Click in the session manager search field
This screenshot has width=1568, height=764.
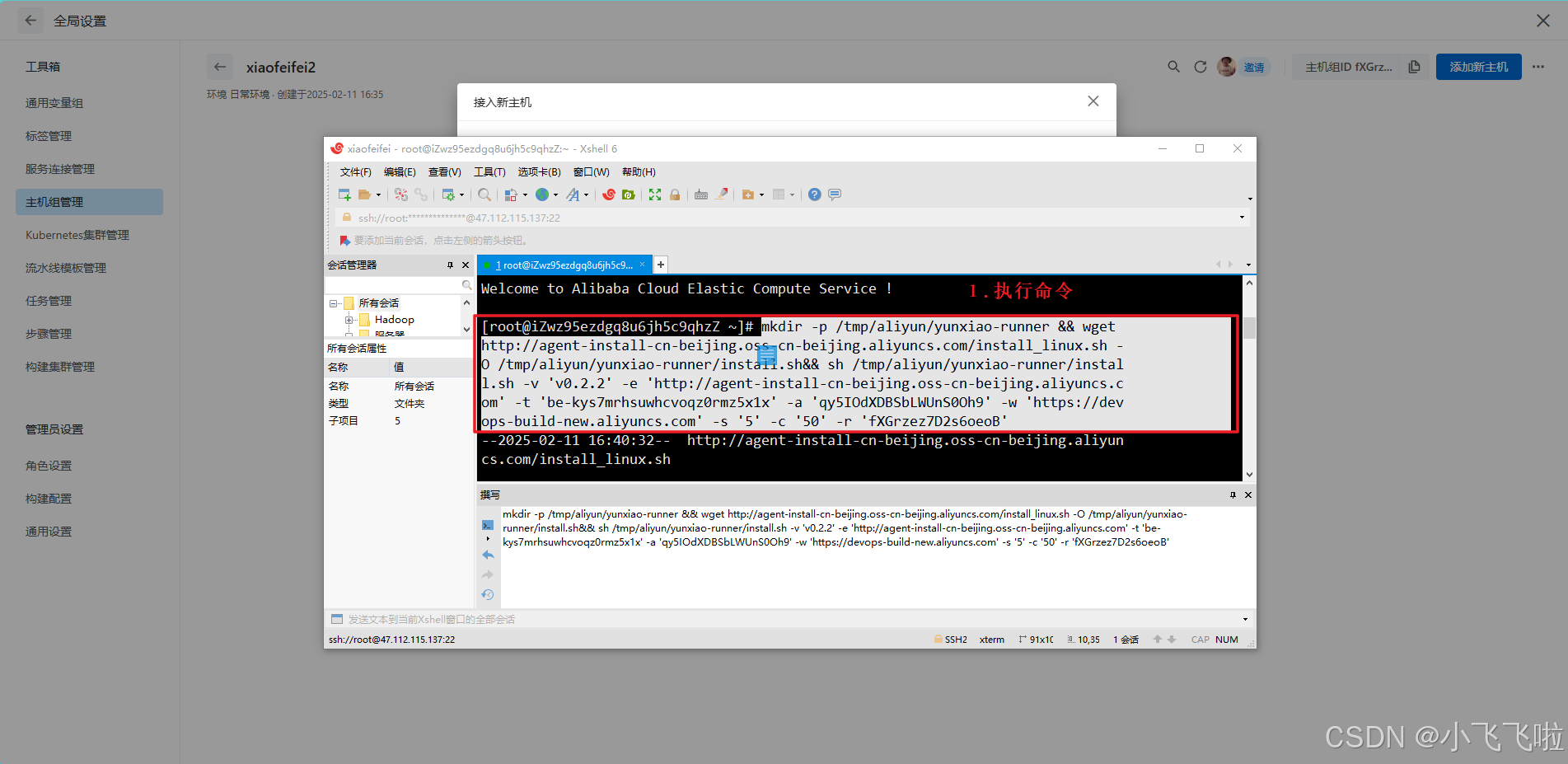coord(399,284)
